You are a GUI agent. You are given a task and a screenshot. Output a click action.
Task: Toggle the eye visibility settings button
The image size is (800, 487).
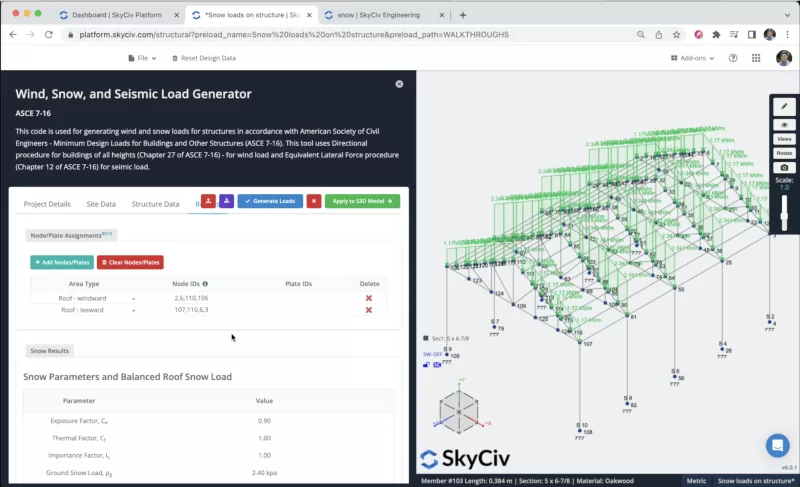[x=784, y=125]
